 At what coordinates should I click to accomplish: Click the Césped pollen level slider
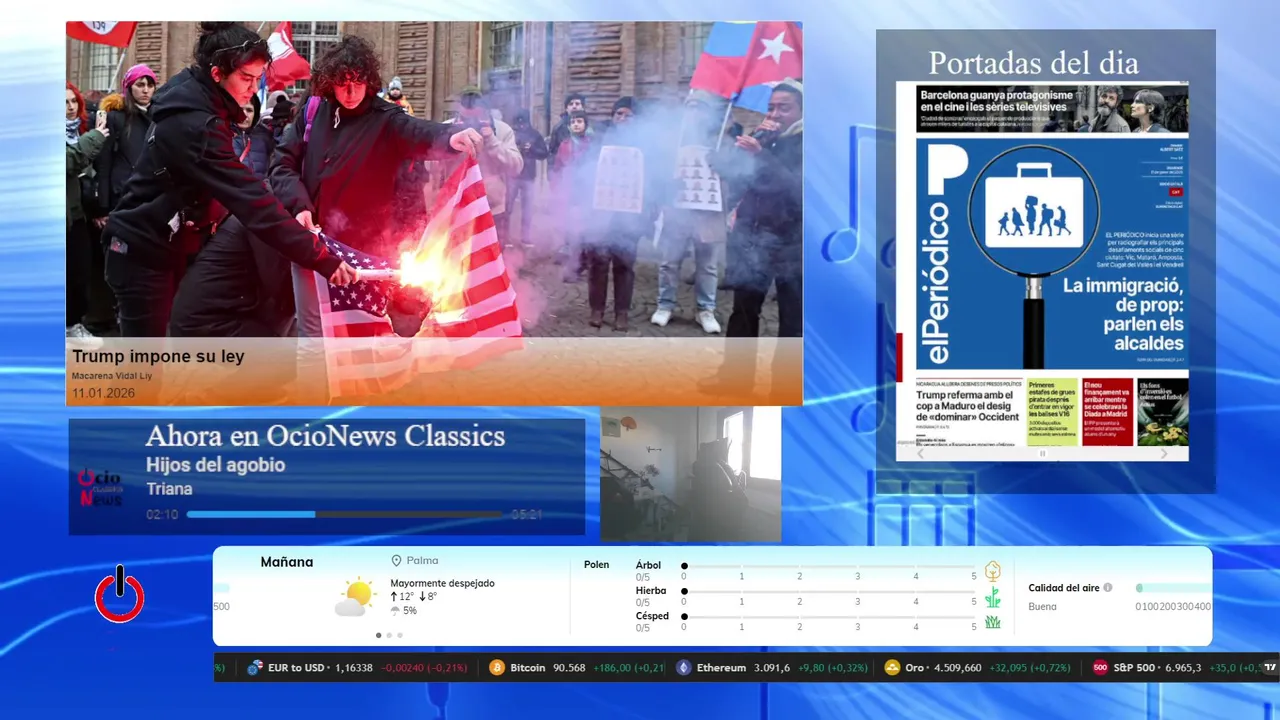829,617
